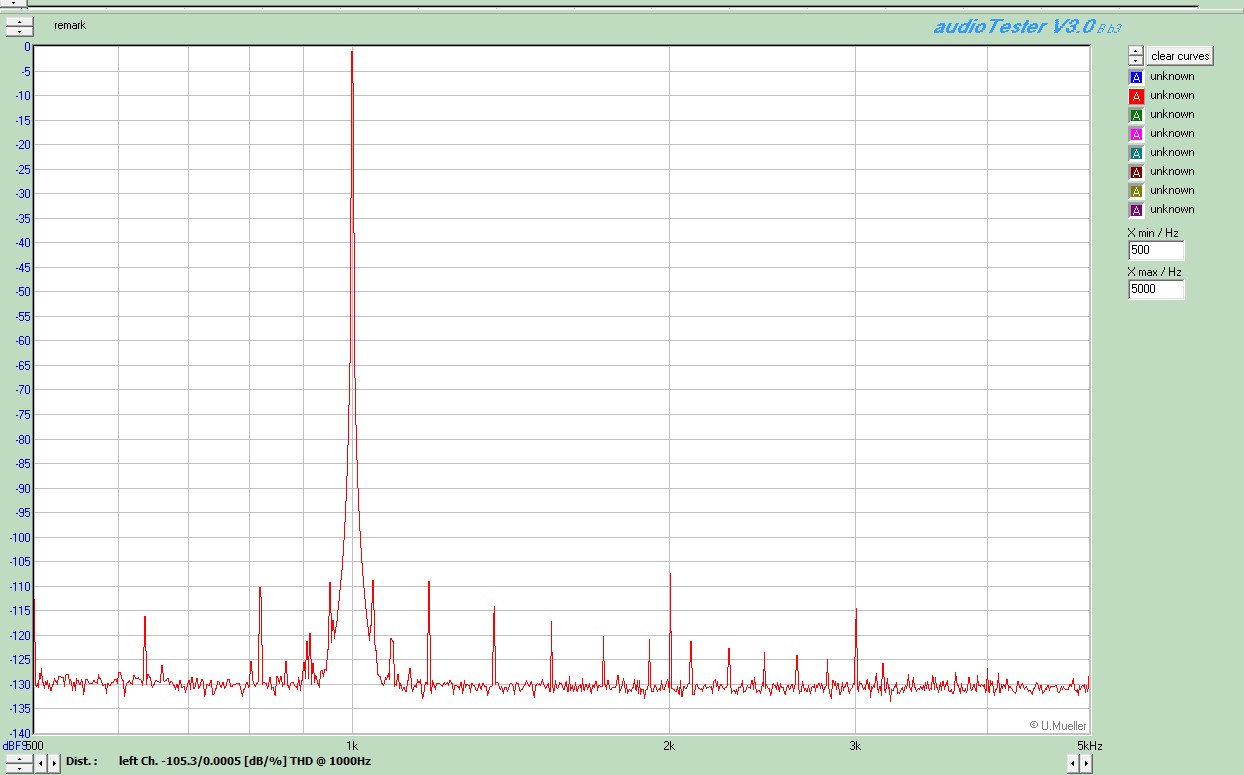Click the X max / Hz label
Screen dimensions: 1244x775
(x=1154, y=272)
